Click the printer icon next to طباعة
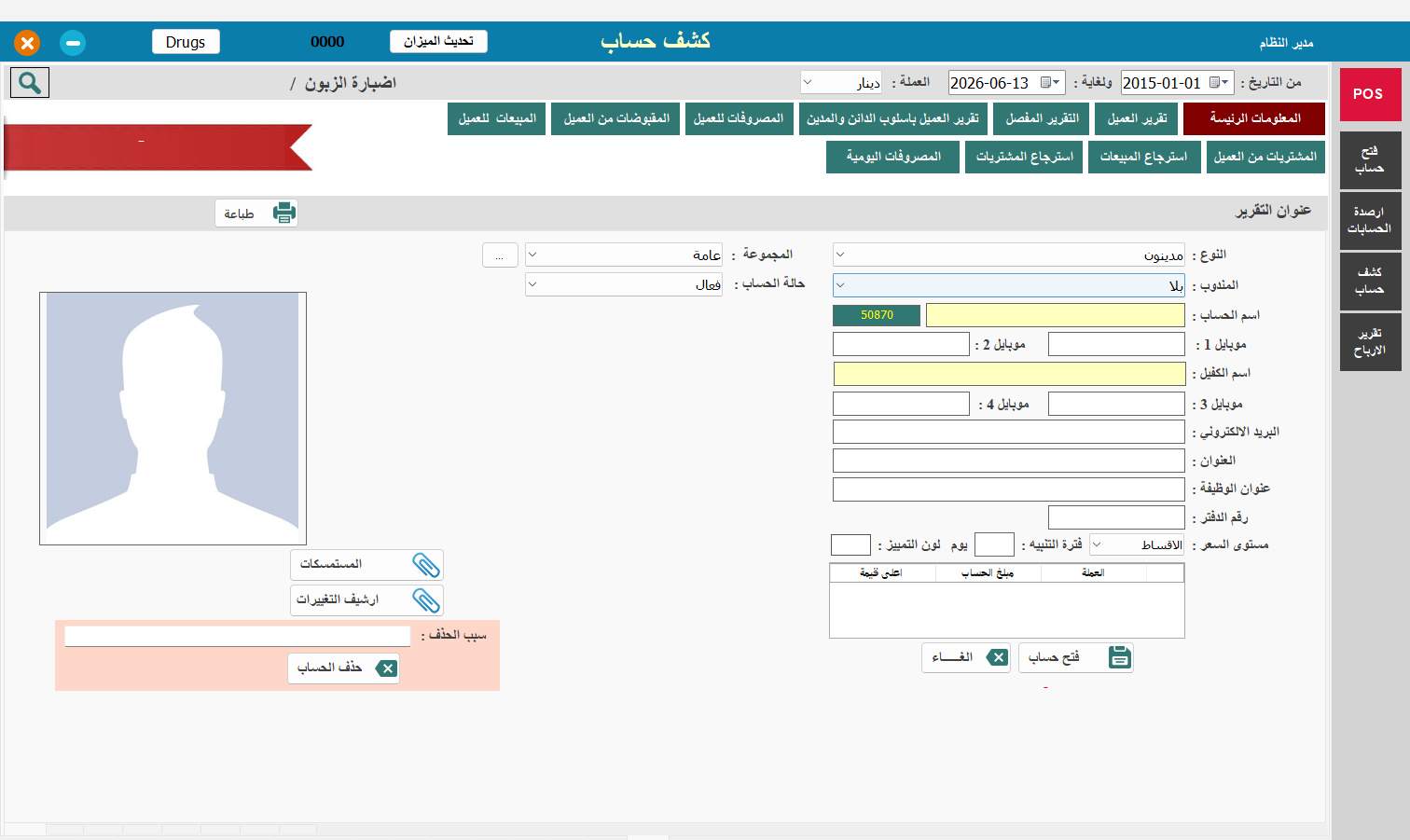1410x840 pixels. (x=283, y=213)
